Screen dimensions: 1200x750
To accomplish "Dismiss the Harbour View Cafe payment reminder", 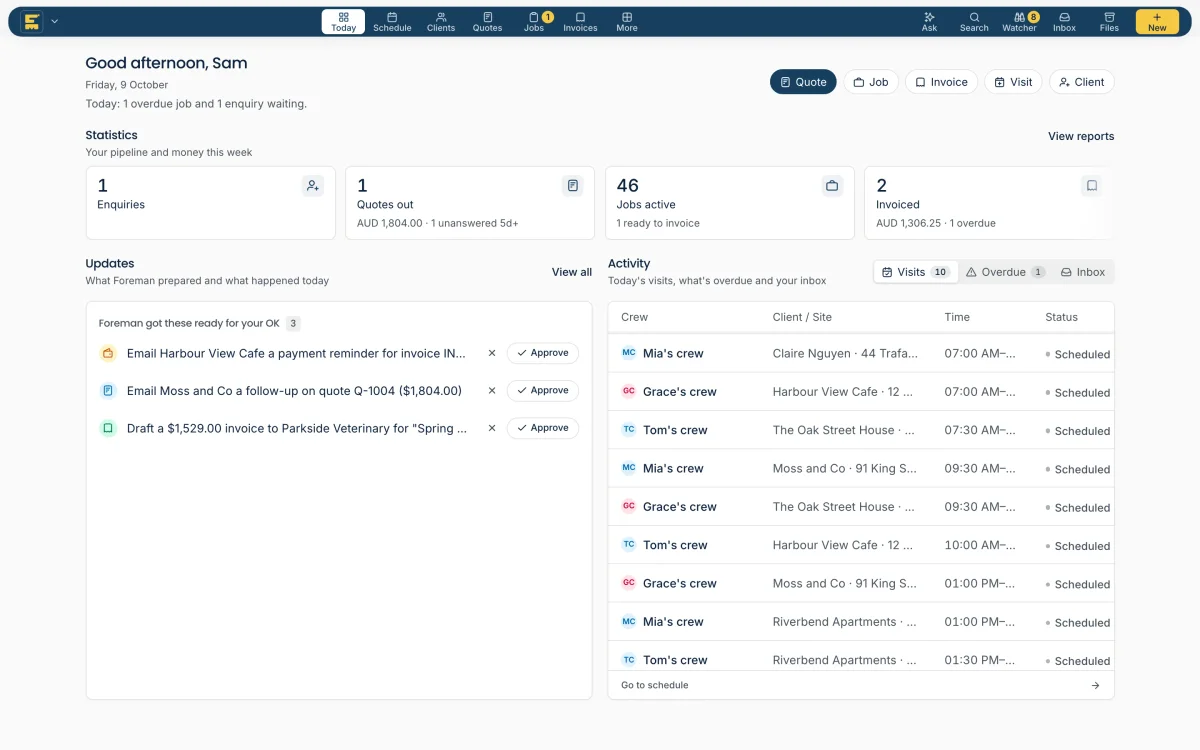I will point(491,353).
